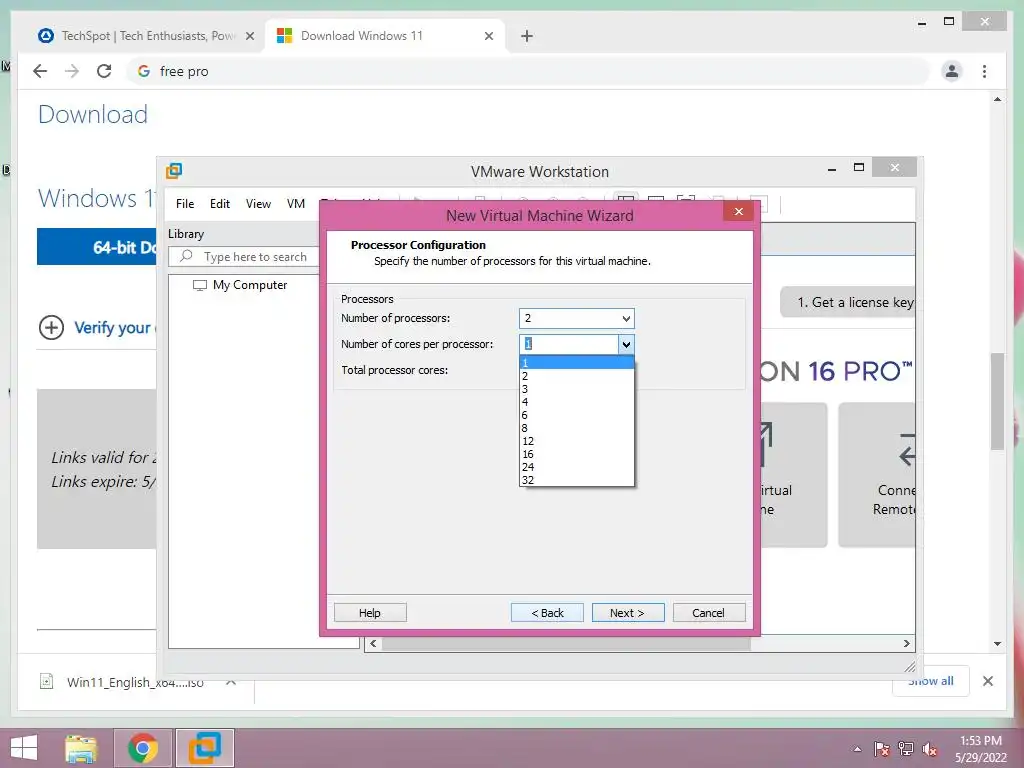Choose 4 cores per processor
This screenshot has width=1024, height=768.
577,402
